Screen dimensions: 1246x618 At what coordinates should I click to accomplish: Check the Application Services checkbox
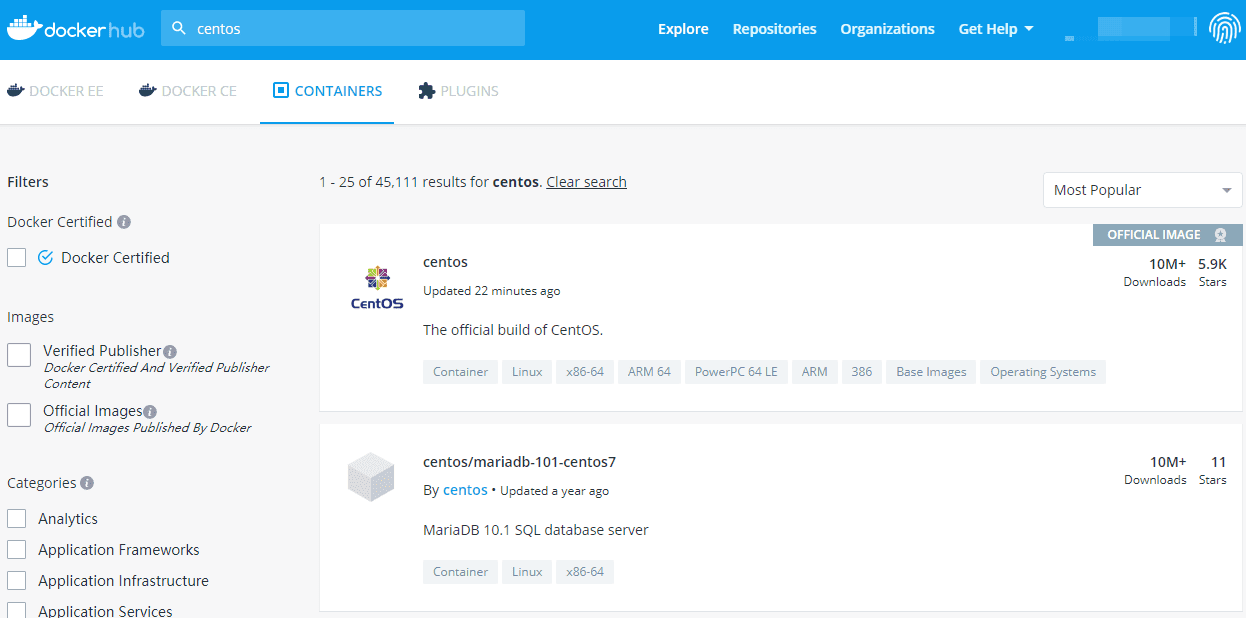[x=16, y=611]
